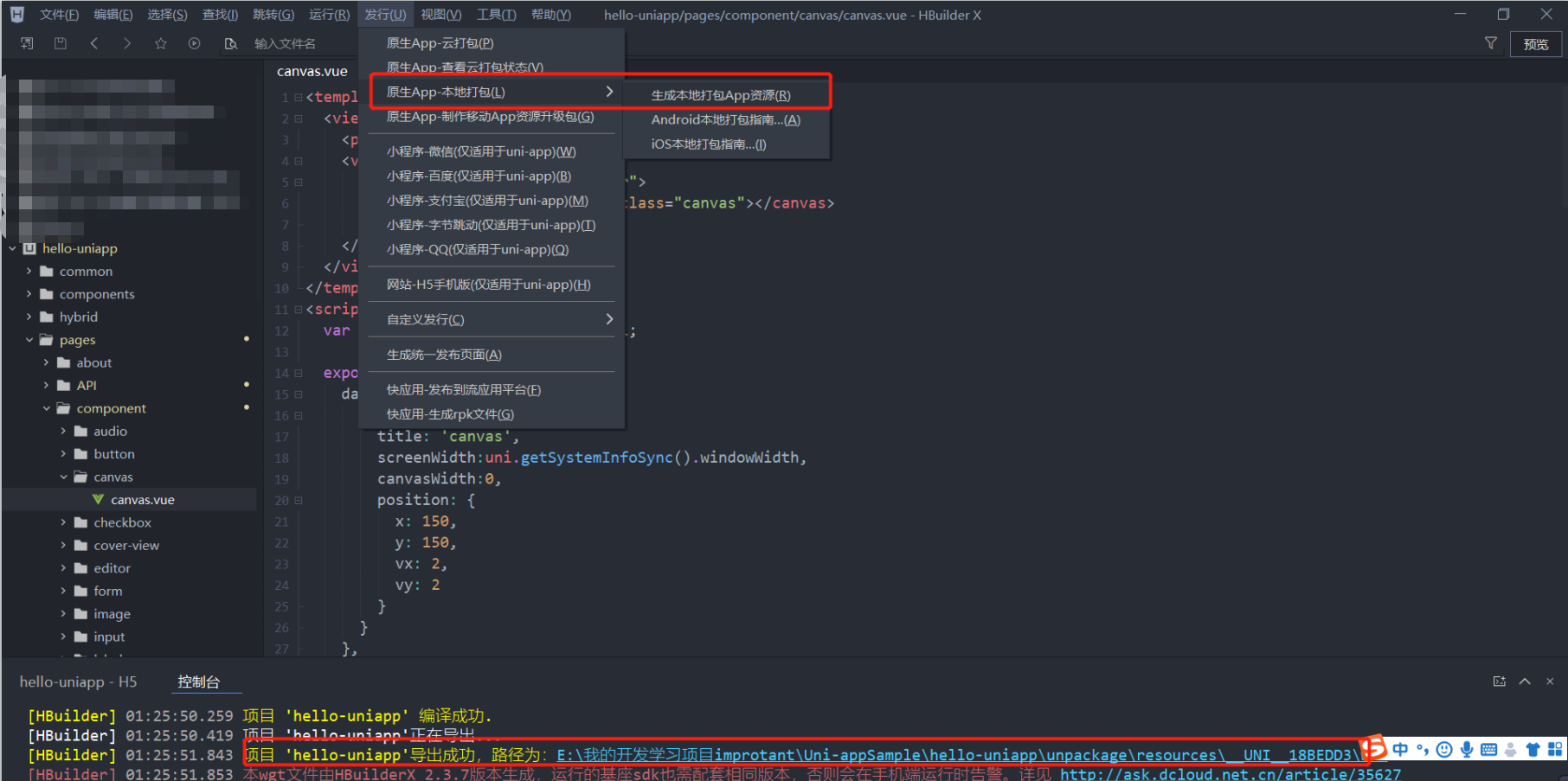The height and width of the screenshot is (781, 1568).
Task: Switch to the 控制台 console tab
Action: pyautogui.click(x=198, y=682)
